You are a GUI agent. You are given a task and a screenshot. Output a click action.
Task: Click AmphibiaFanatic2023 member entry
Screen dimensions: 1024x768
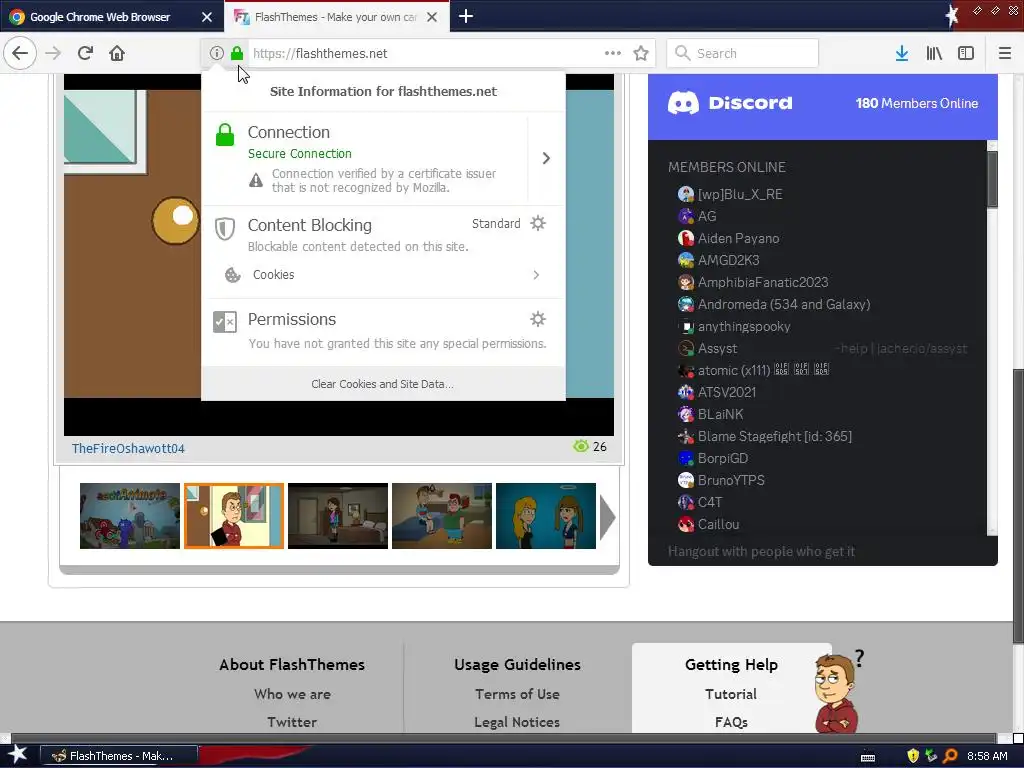pos(753,282)
